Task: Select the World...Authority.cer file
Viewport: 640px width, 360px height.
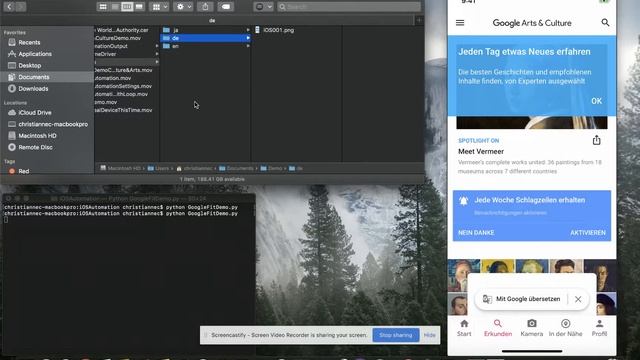Action: pos(122,30)
